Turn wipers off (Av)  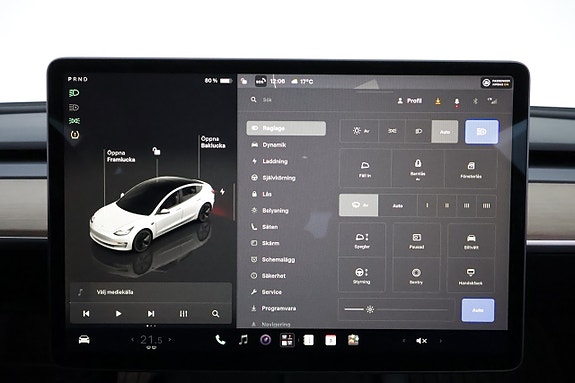[x=359, y=205]
